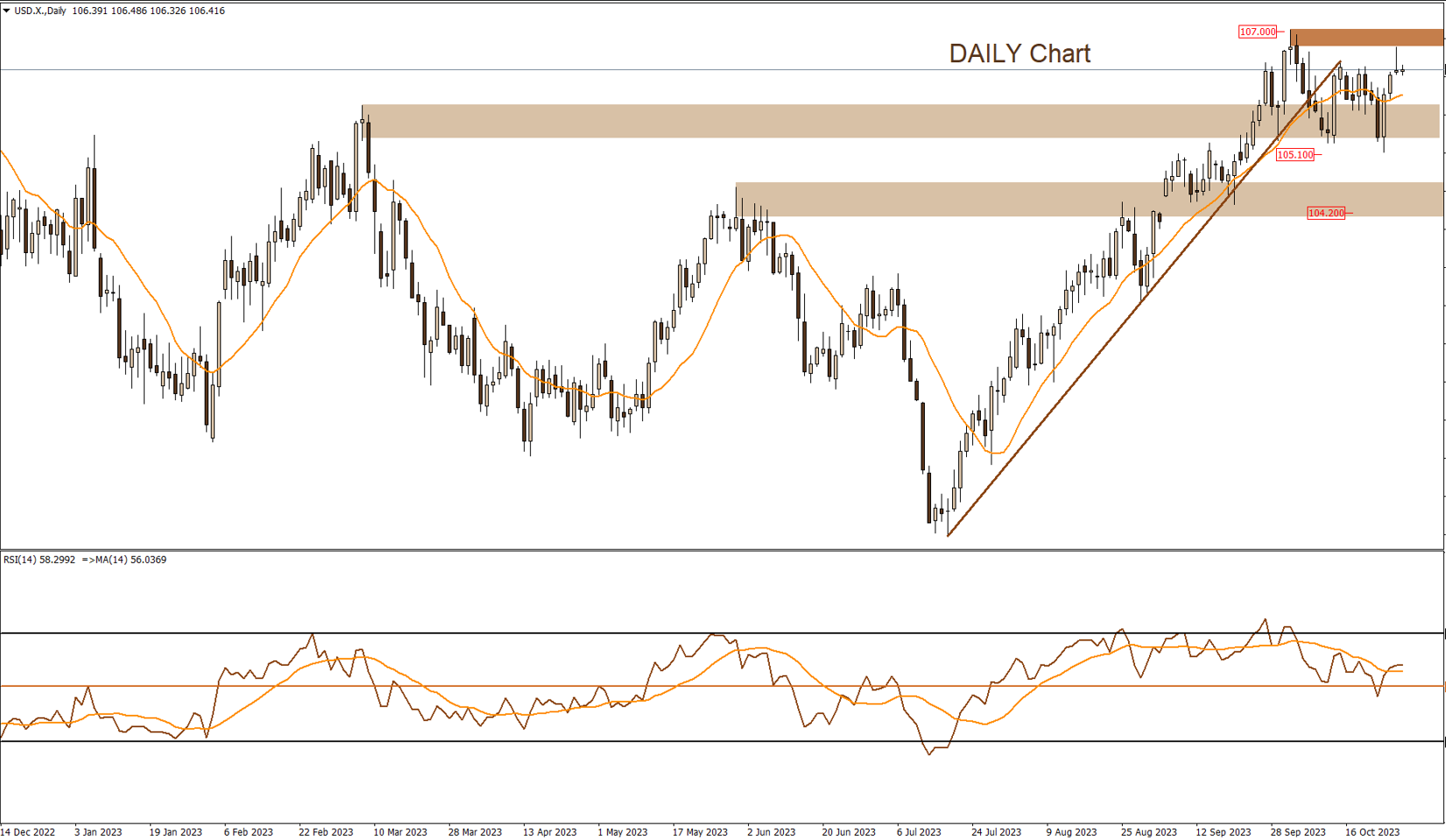Click the 9 Aug 2023 date label
This screenshot has height=840, width=1446.
click(1071, 832)
